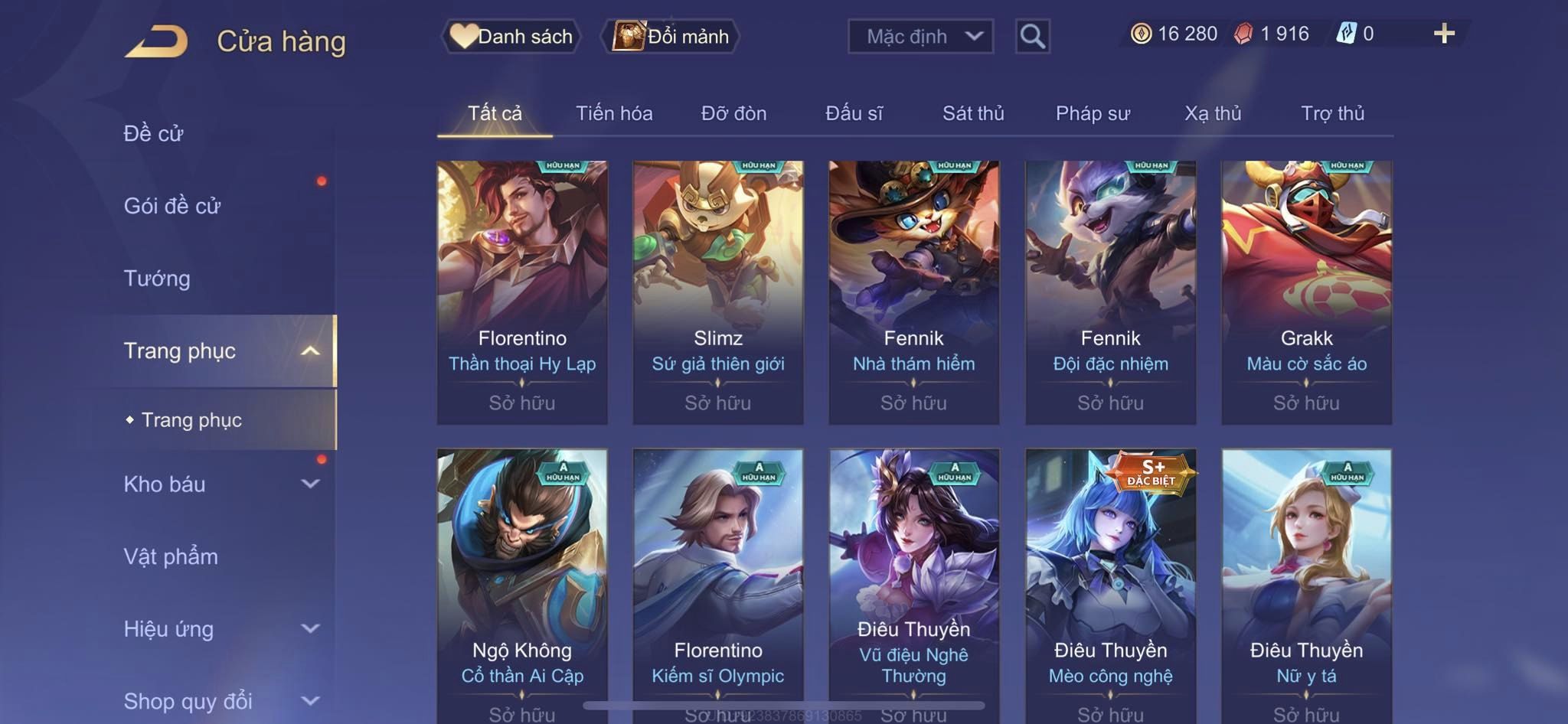Screen dimensions: 1568x724
Task: Expand the Hiệu ứng sidebar section
Action: click(x=310, y=628)
